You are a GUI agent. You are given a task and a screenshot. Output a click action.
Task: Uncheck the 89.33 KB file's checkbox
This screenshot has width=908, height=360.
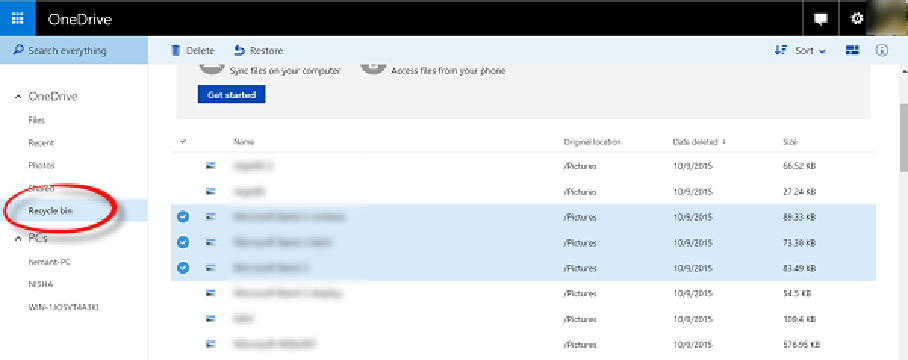coord(183,216)
